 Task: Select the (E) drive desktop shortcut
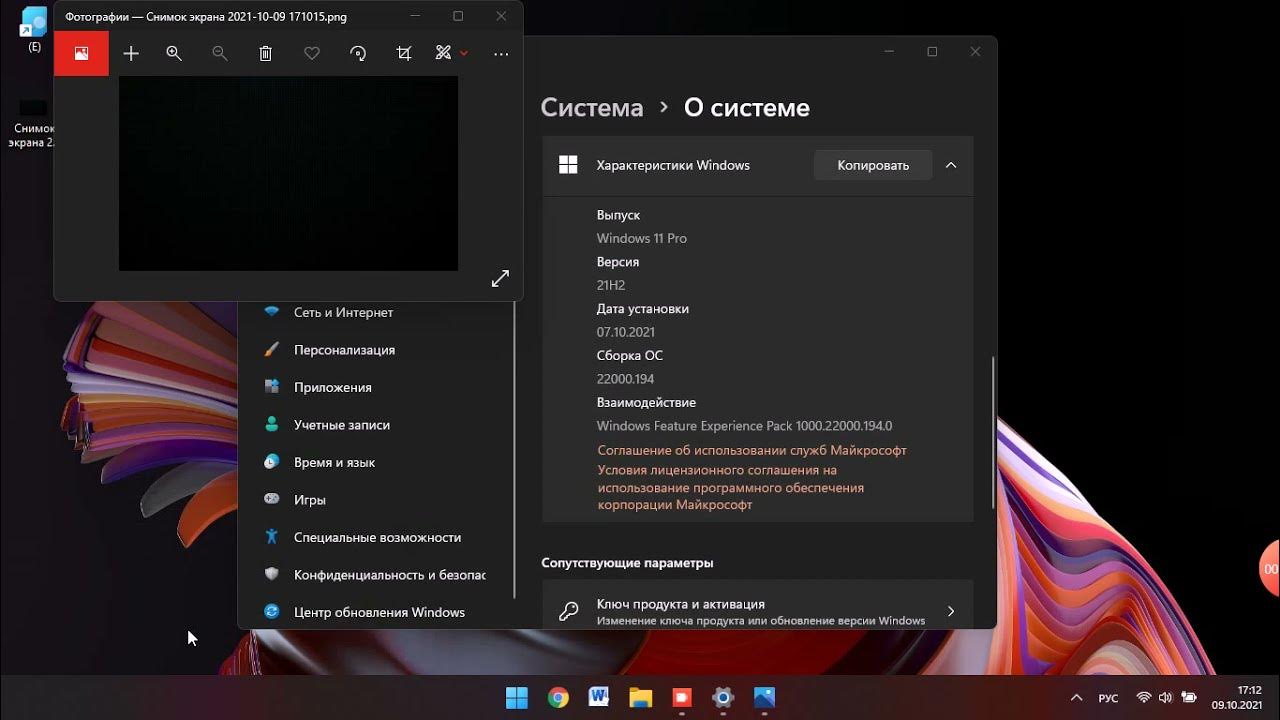[x=34, y=29]
